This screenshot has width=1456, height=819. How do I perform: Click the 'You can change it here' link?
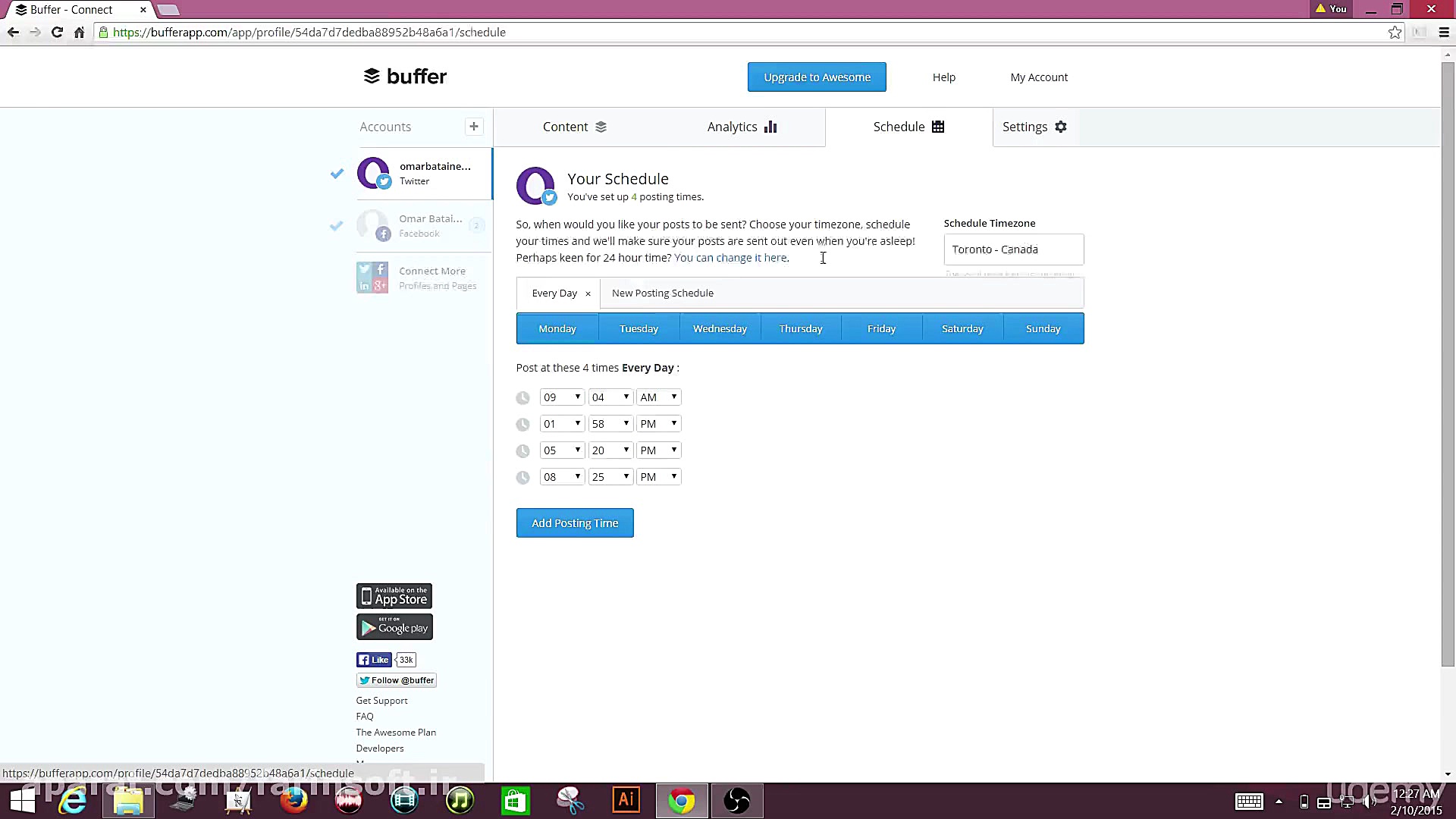coord(730,258)
